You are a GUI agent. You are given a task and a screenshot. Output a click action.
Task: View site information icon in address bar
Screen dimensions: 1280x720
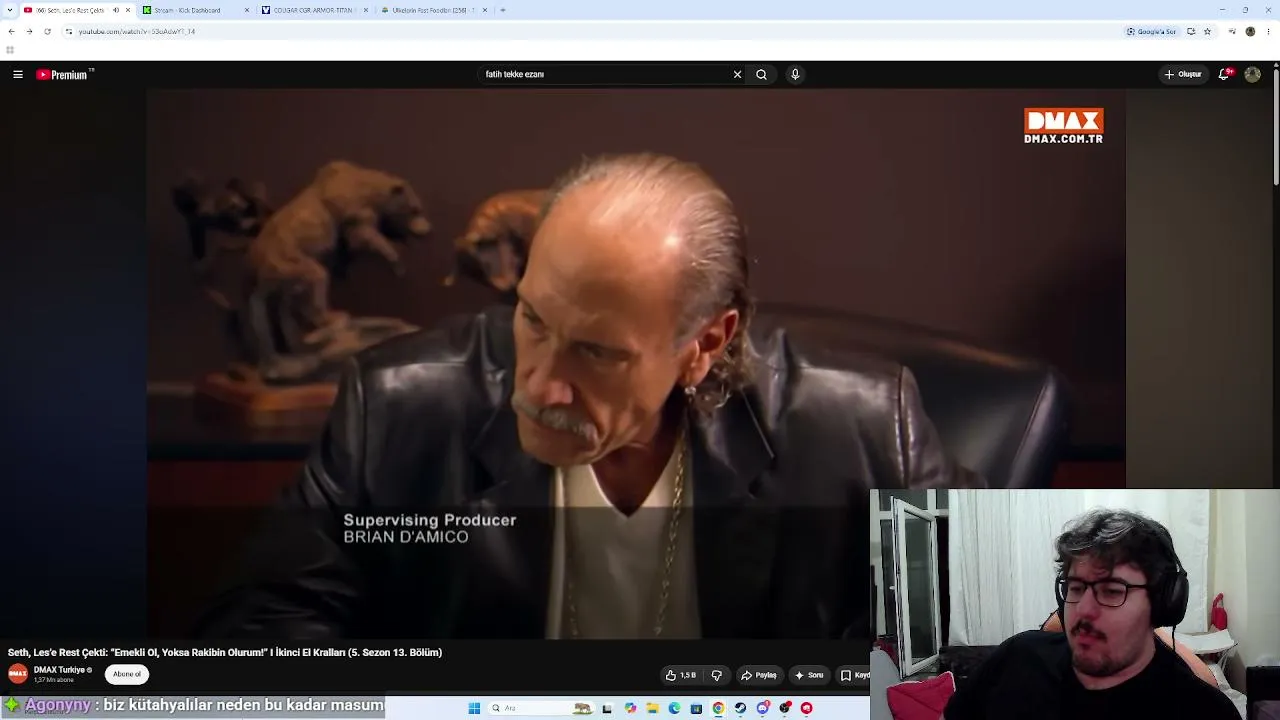(69, 31)
